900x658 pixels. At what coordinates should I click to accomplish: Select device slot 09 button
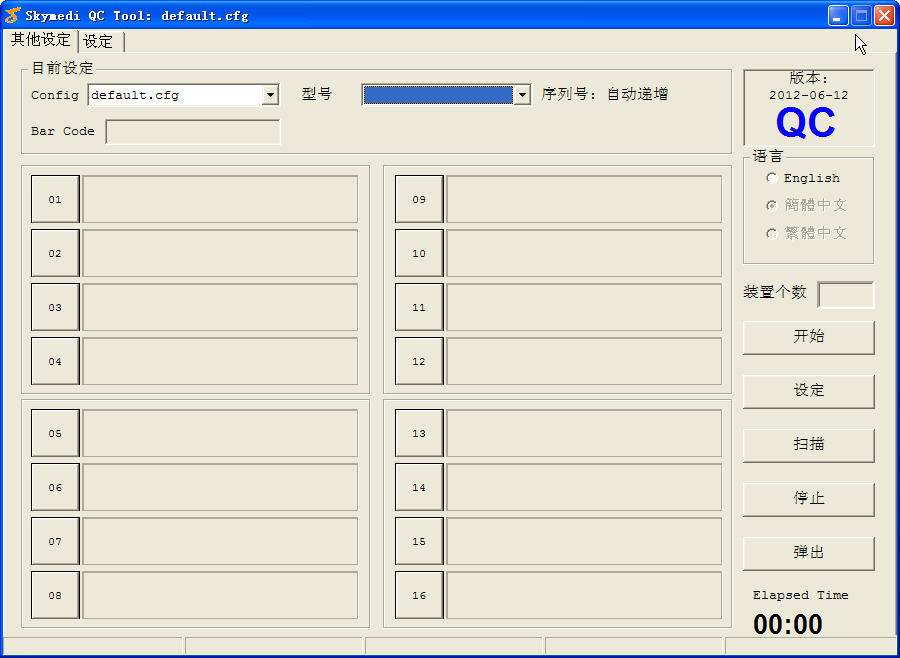(x=419, y=199)
